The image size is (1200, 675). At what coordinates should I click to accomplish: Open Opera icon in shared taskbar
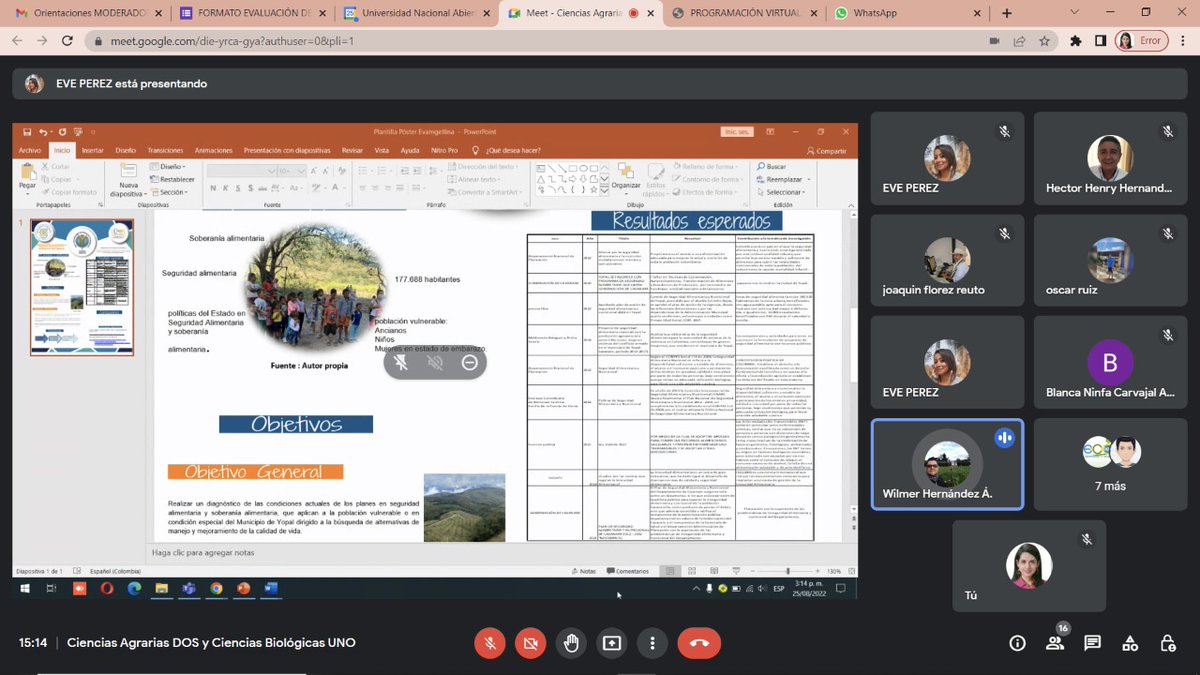pos(106,589)
